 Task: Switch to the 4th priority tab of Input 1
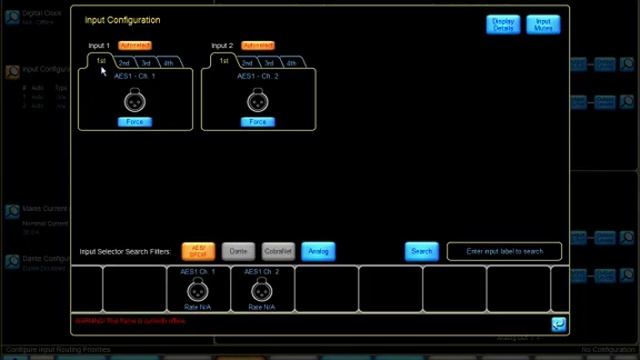(168, 63)
